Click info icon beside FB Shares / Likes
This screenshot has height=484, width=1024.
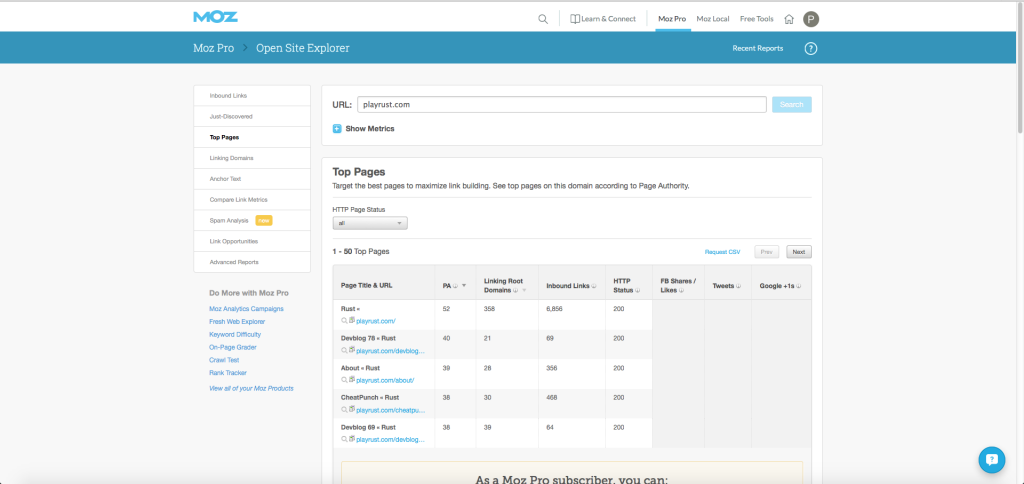[x=681, y=291]
